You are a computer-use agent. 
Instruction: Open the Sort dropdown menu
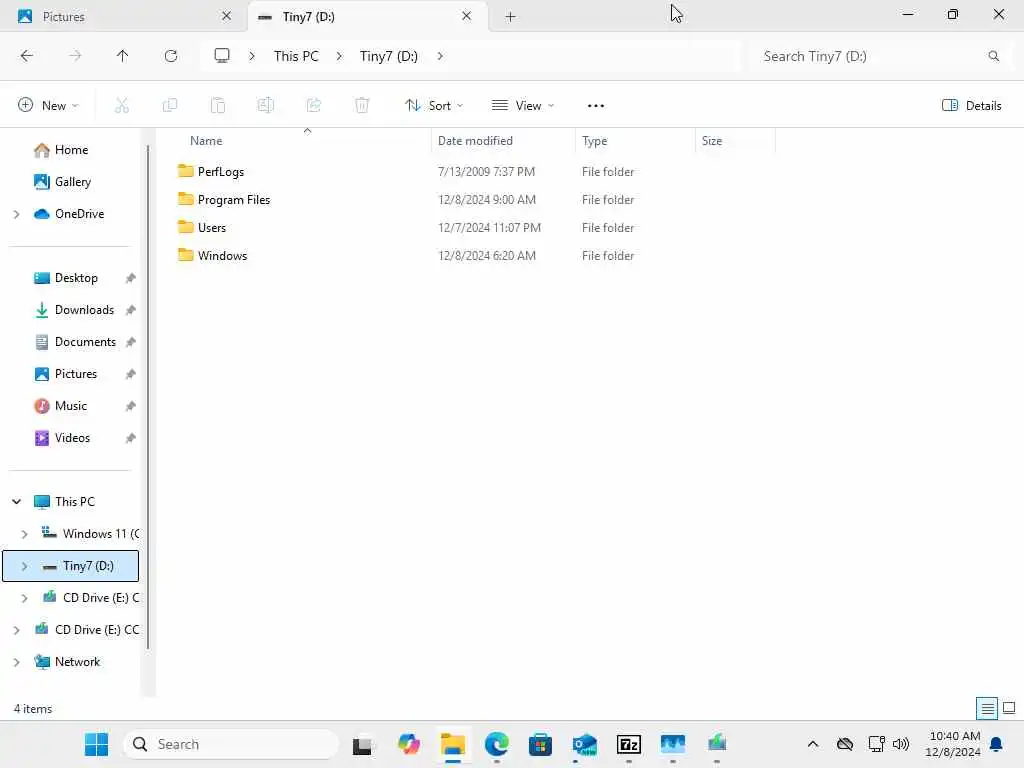(x=434, y=106)
